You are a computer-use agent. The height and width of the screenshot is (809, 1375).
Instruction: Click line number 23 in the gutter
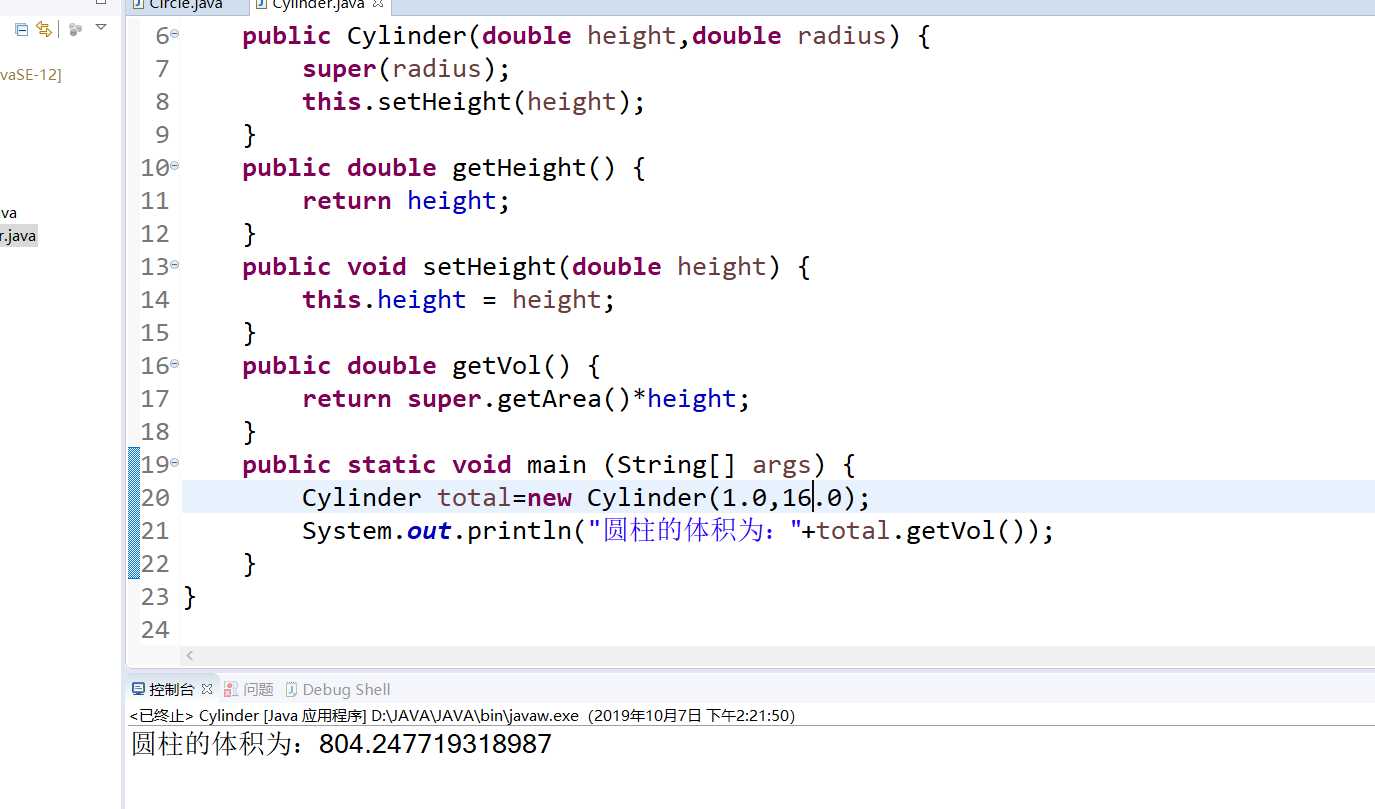click(x=155, y=597)
